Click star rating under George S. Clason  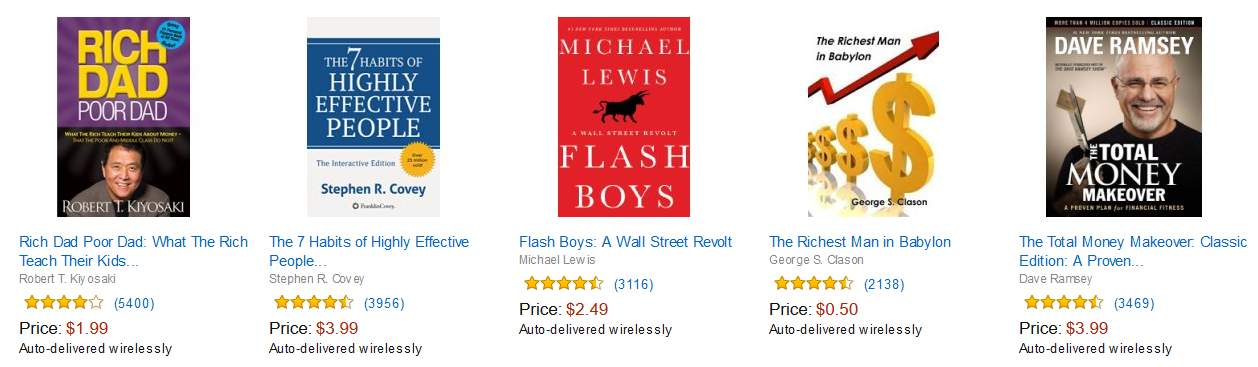pyautogui.click(x=814, y=284)
